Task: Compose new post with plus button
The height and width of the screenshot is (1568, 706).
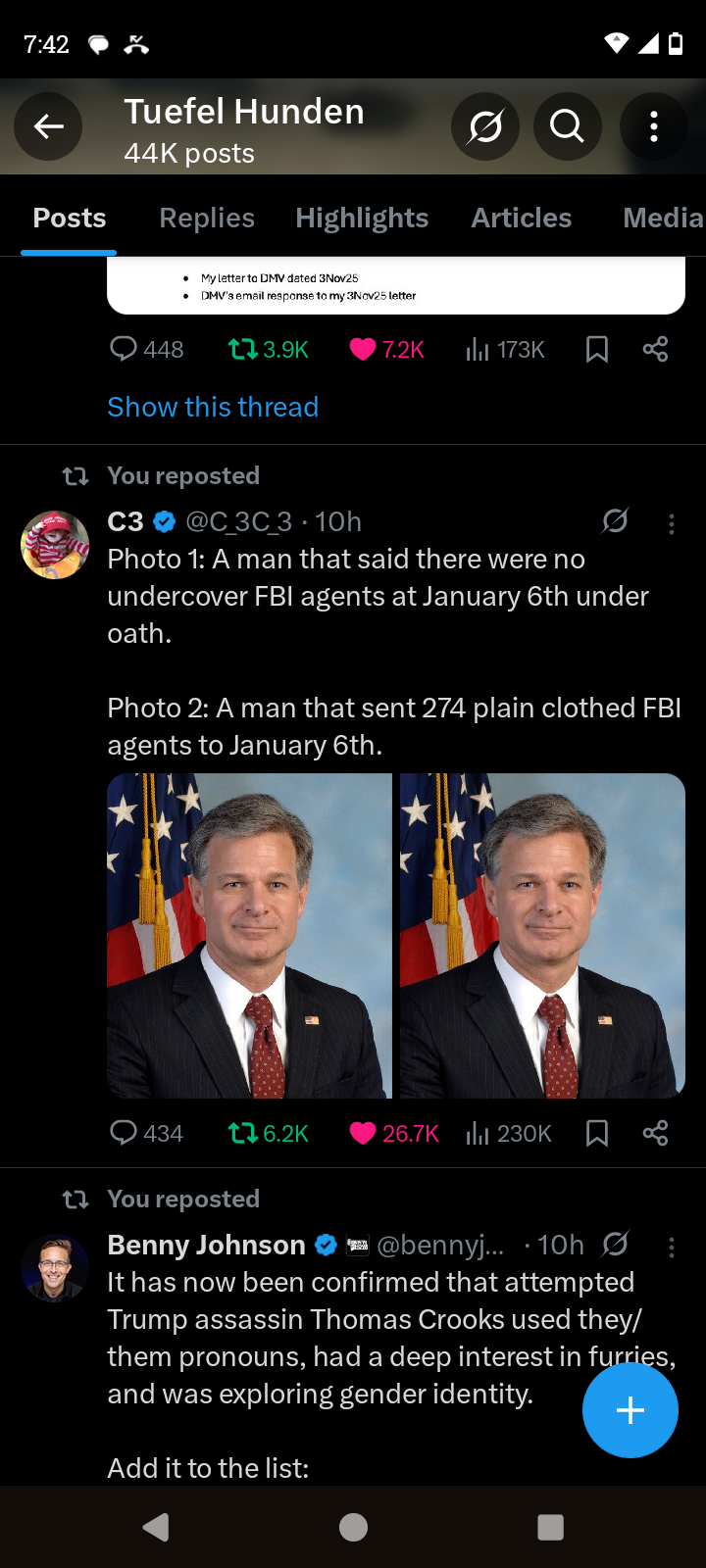Action: tap(630, 1410)
